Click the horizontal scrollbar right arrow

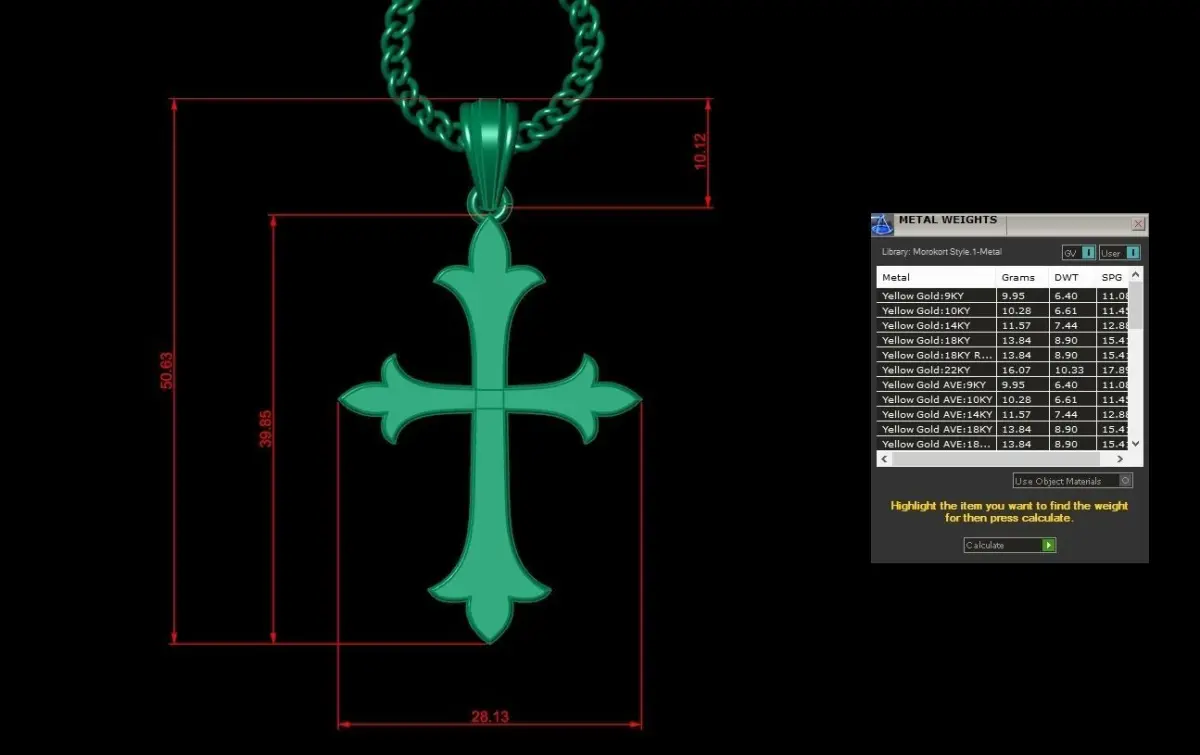1121,459
